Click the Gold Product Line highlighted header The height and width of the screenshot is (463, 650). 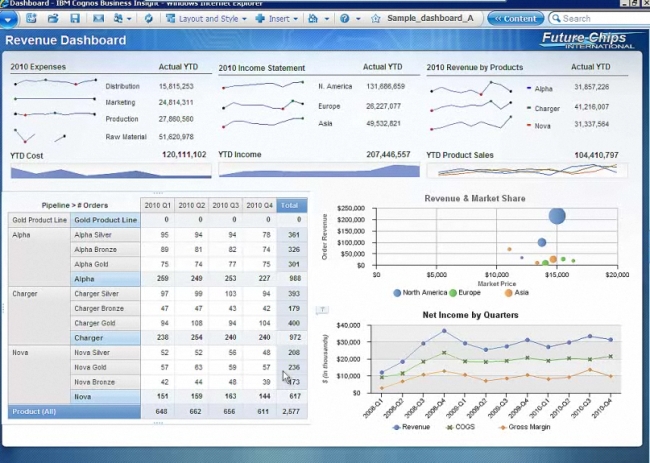(105, 220)
